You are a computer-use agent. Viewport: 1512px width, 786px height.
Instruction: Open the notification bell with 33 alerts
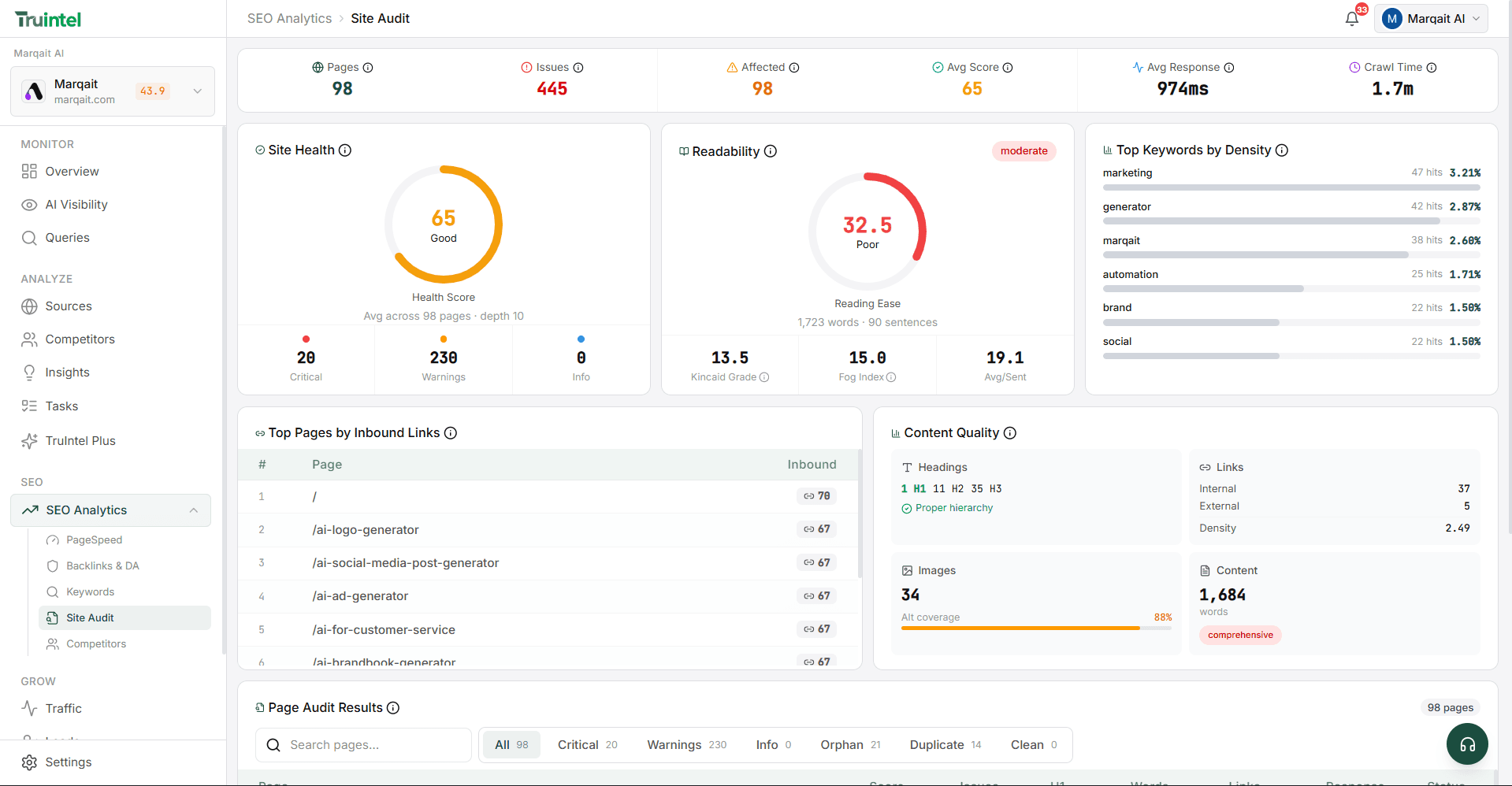tap(1352, 17)
